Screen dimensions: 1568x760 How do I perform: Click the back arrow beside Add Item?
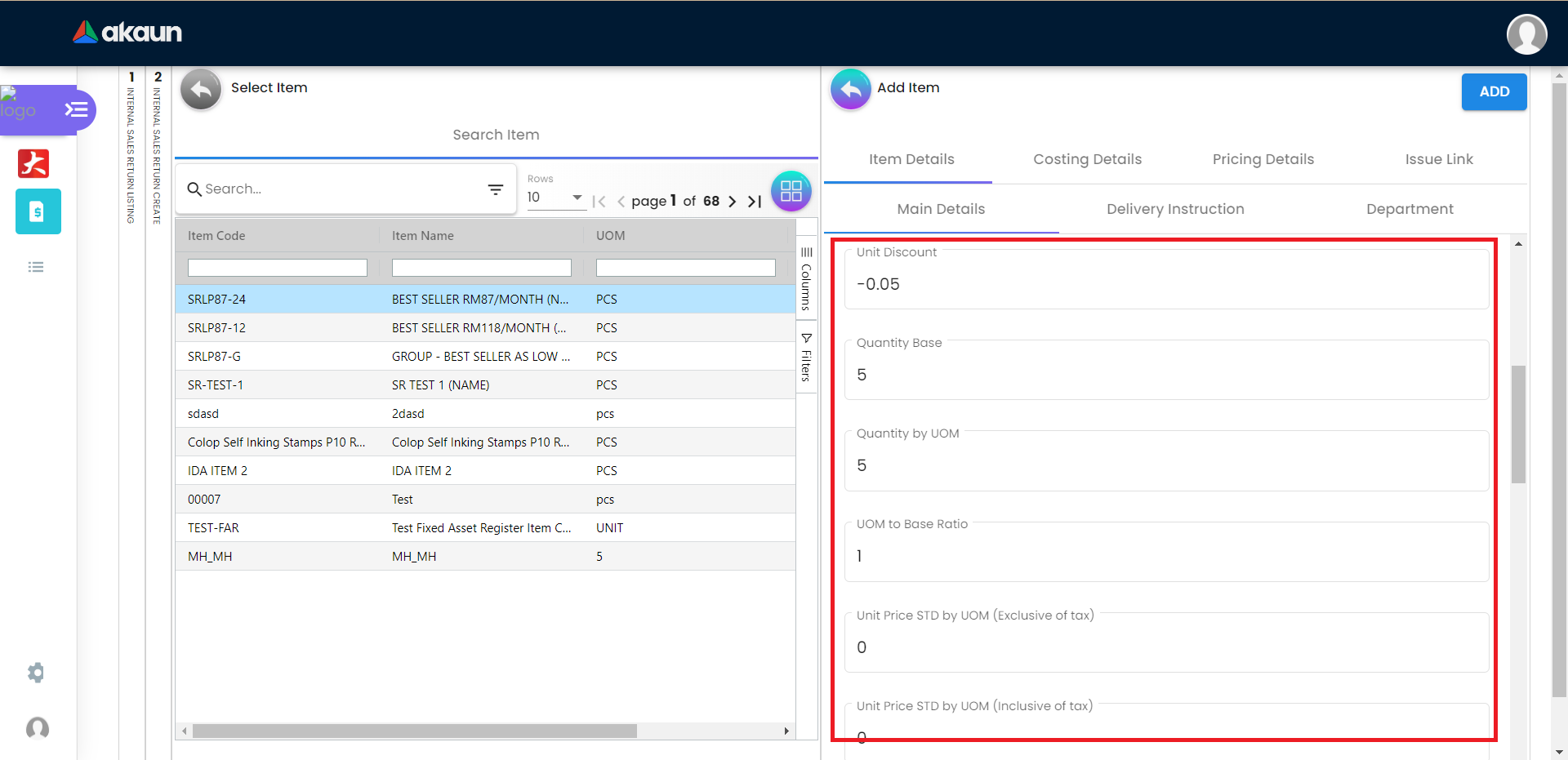[850, 89]
